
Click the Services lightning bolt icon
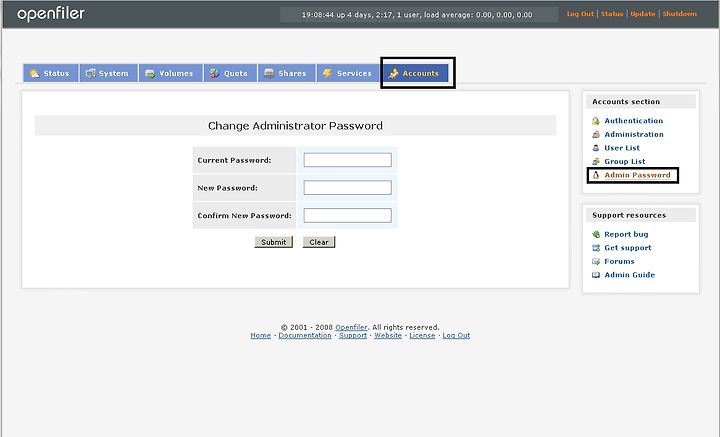point(327,73)
